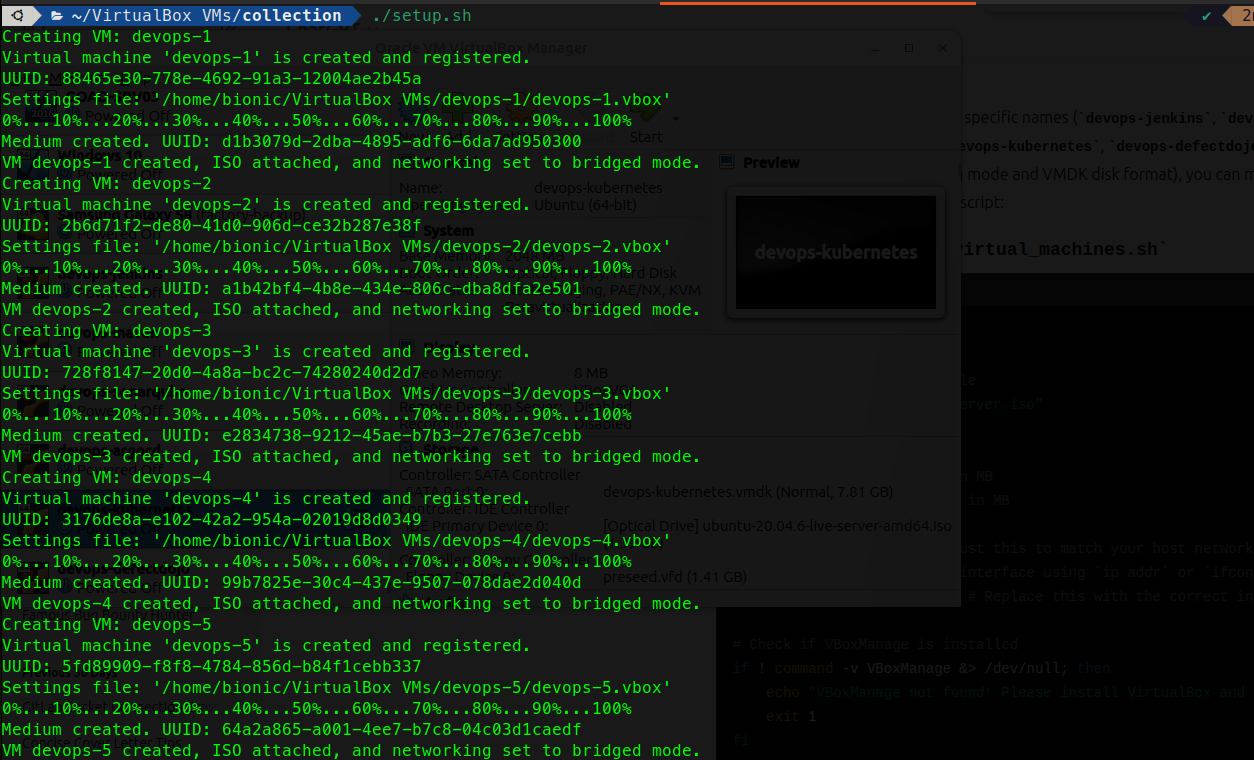Click the devops-5.vbox settings file line
Viewport: 1254px width, 760px height.
pos(337,688)
